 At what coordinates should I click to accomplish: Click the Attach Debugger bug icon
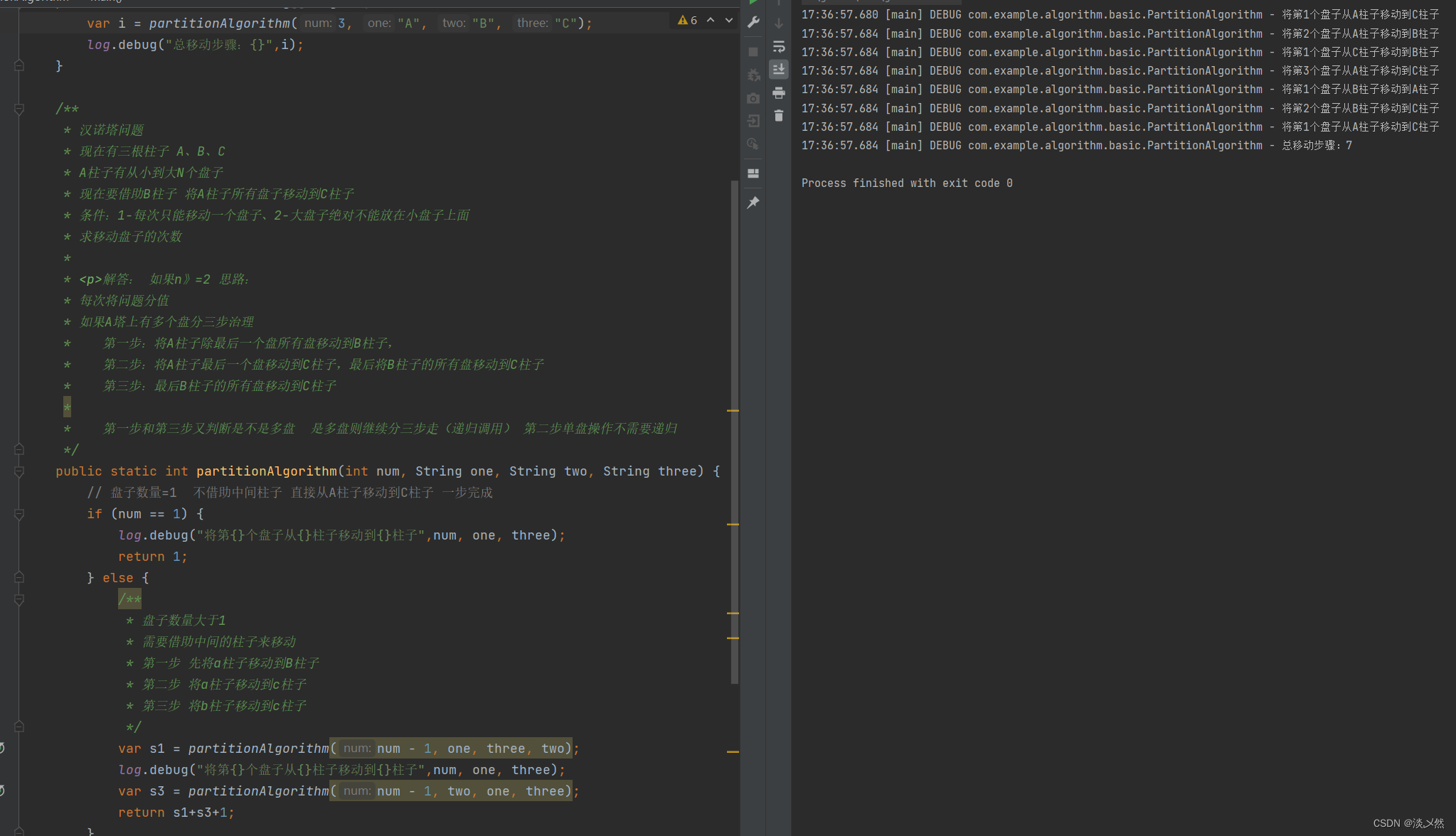753,75
